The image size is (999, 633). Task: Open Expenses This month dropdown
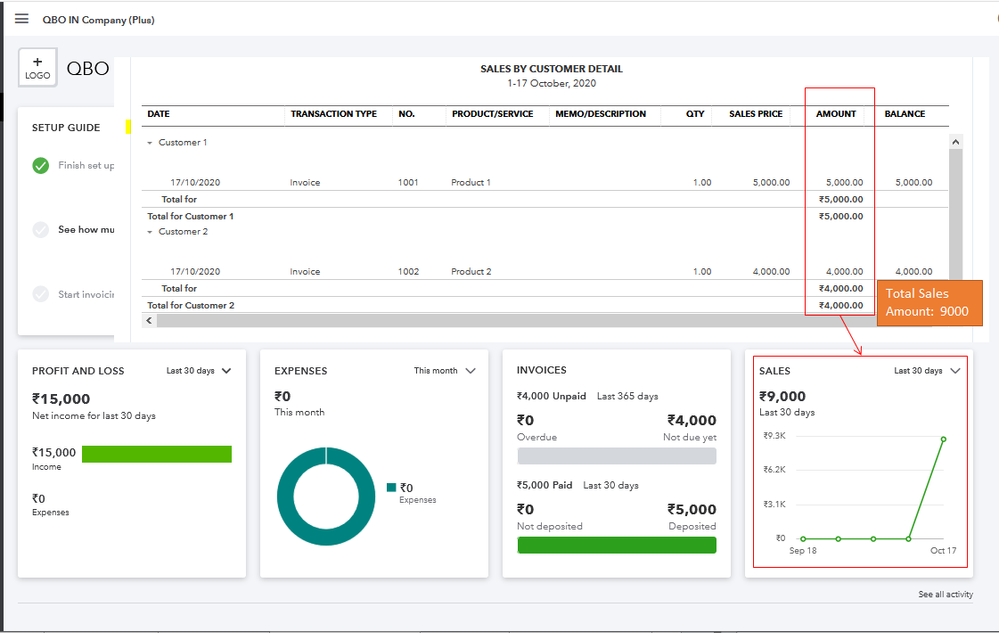444,371
